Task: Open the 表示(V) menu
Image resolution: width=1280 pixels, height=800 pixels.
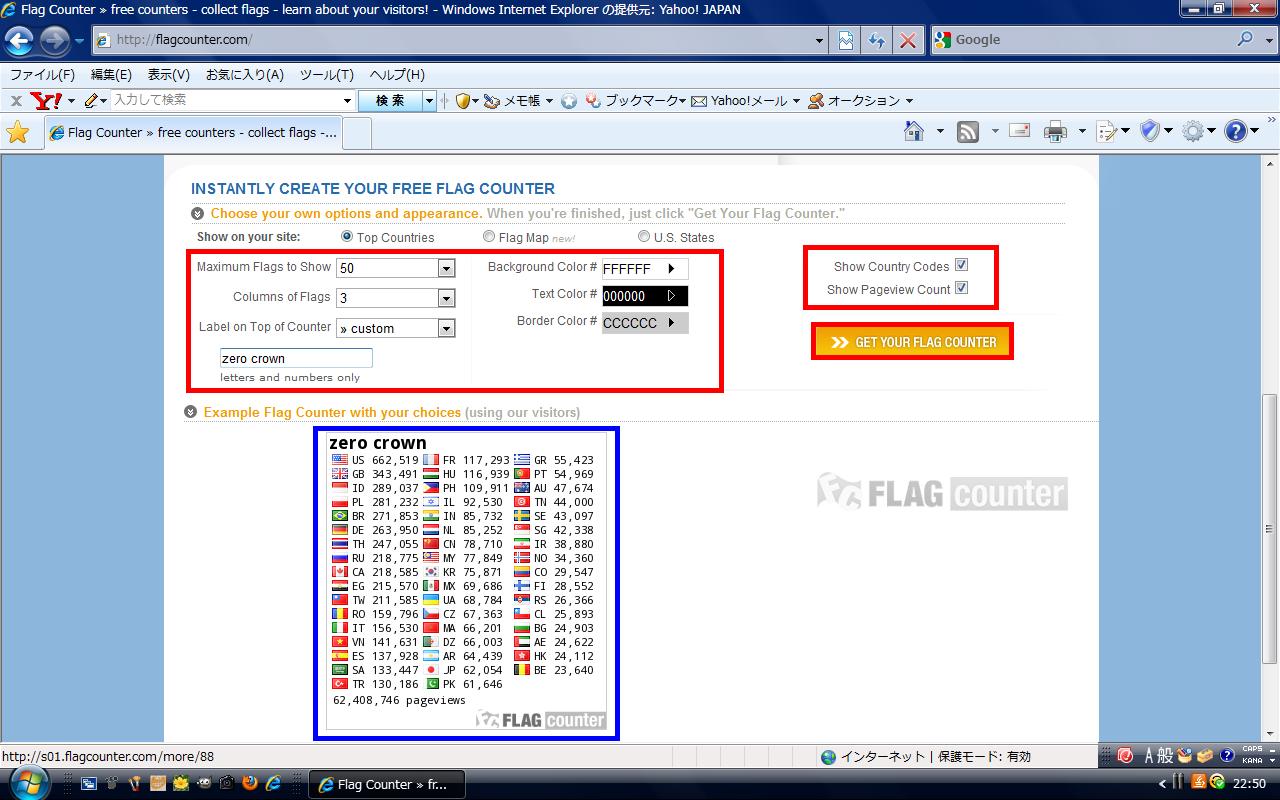Action: coord(168,75)
